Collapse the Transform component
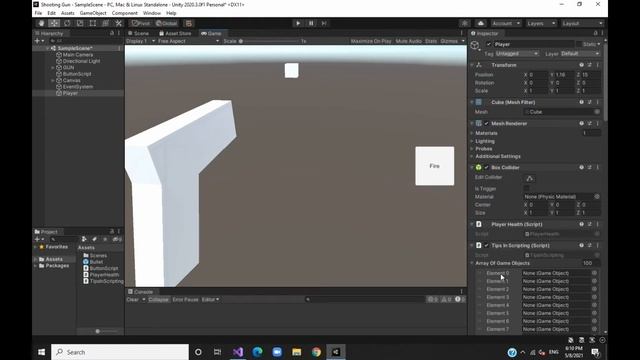Viewport: 640px width, 360px height. 472,65
